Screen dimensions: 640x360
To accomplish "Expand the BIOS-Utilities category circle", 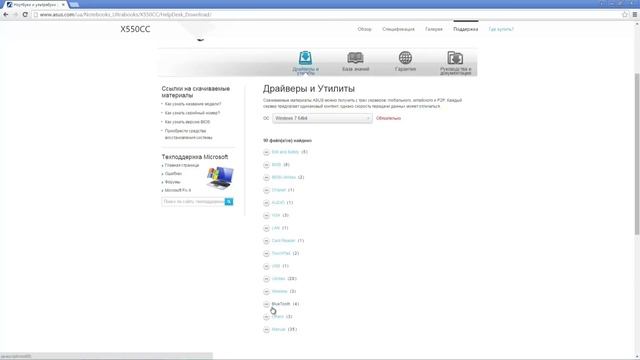I will (266, 178).
